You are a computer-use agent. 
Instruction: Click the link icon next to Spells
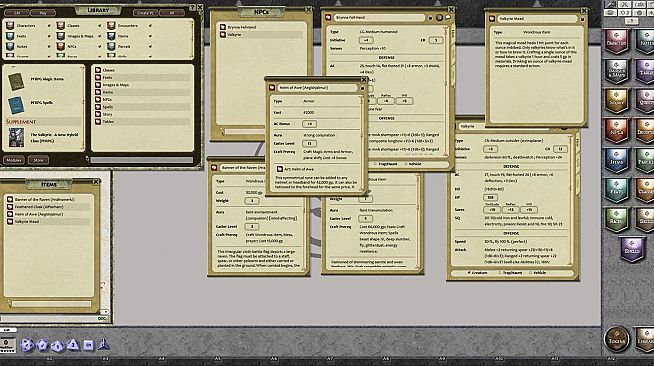point(98,107)
